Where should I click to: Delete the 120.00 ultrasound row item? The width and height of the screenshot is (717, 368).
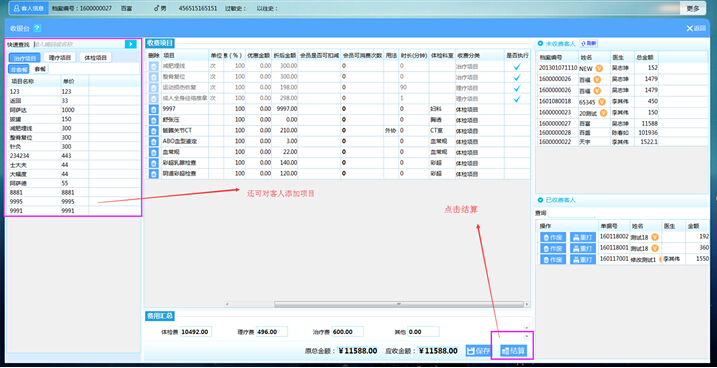click(x=154, y=174)
